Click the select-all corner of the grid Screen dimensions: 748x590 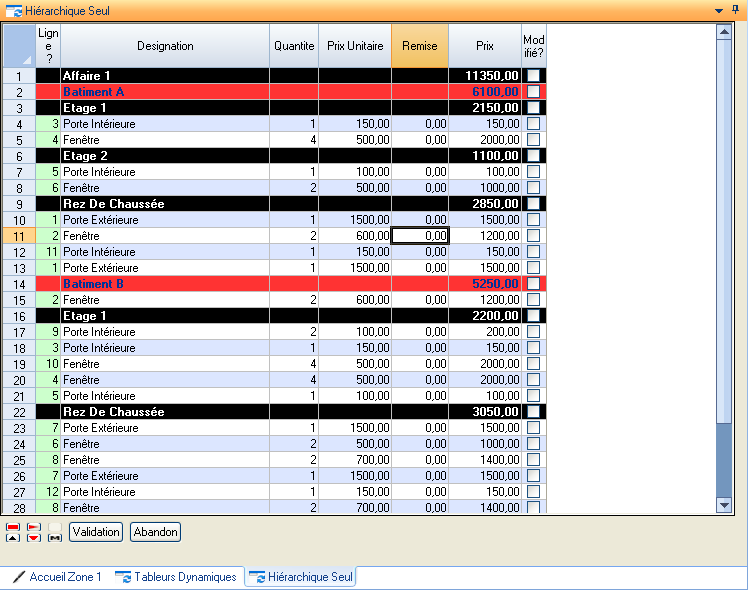pos(18,46)
